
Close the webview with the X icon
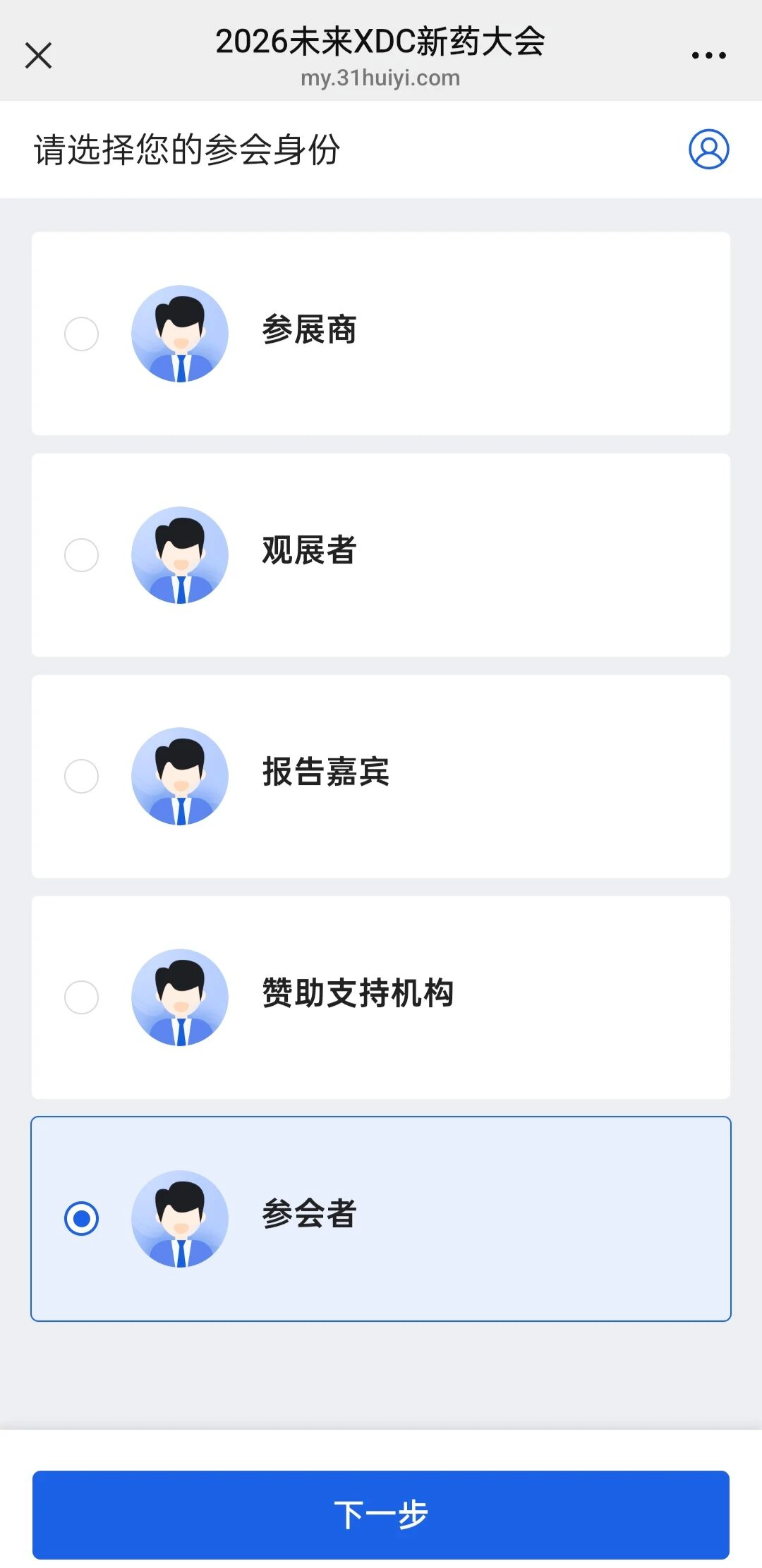tap(38, 55)
